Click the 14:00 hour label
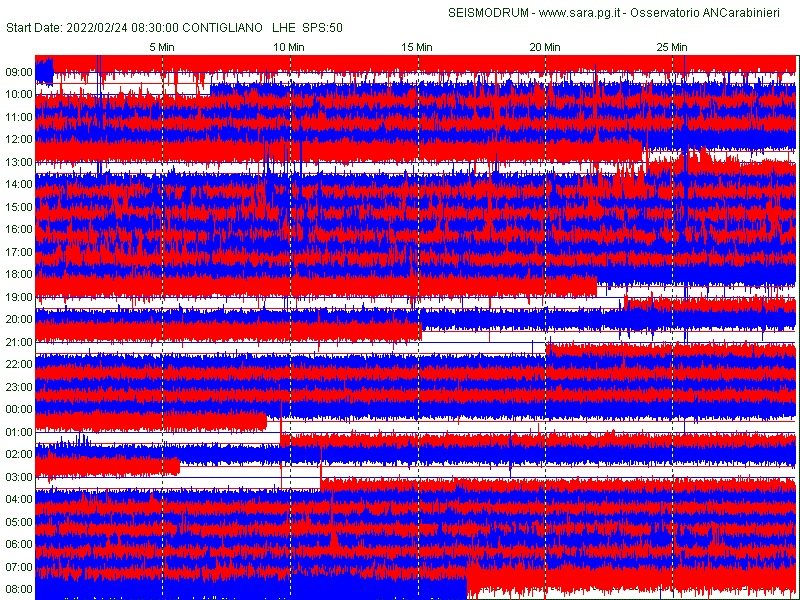Viewport: 800px width, 600px height. [x=18, y=184]
